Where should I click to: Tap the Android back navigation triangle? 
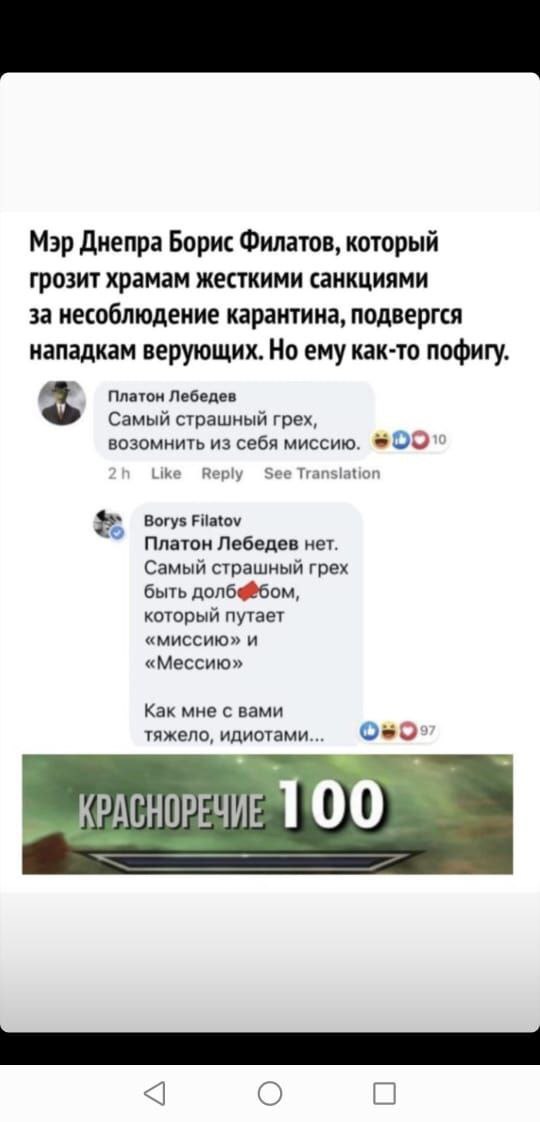click(x=154, y=1093)
